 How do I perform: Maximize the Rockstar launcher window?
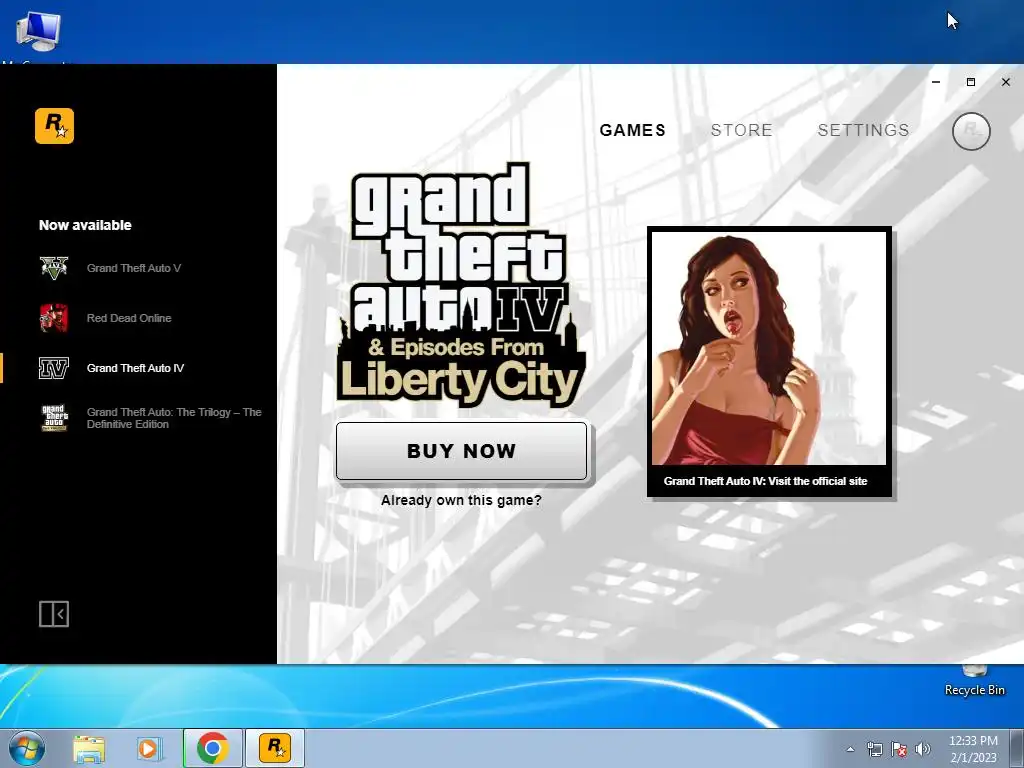tap(970, 82)
